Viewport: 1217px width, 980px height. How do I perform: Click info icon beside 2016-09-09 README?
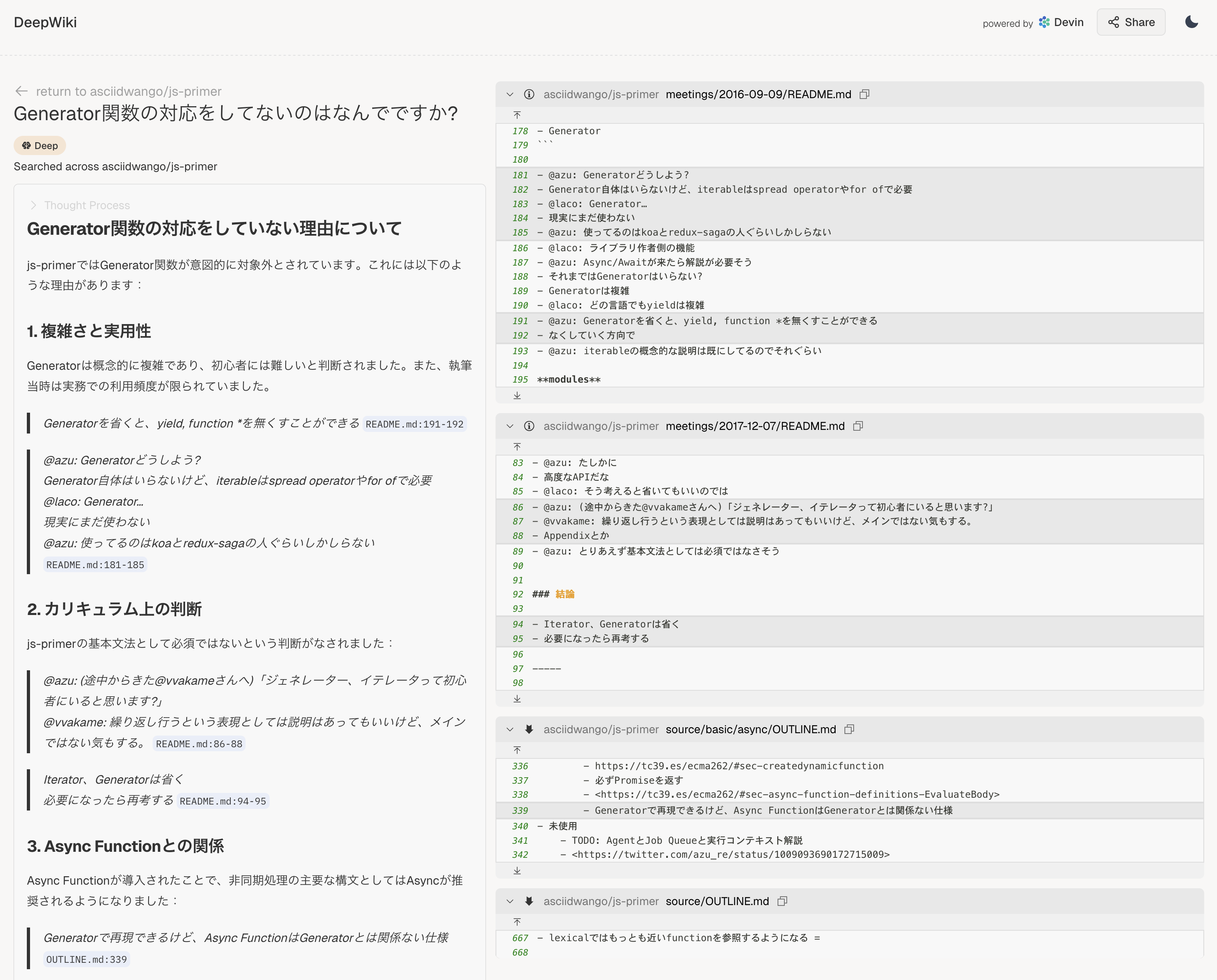point(529,94)
